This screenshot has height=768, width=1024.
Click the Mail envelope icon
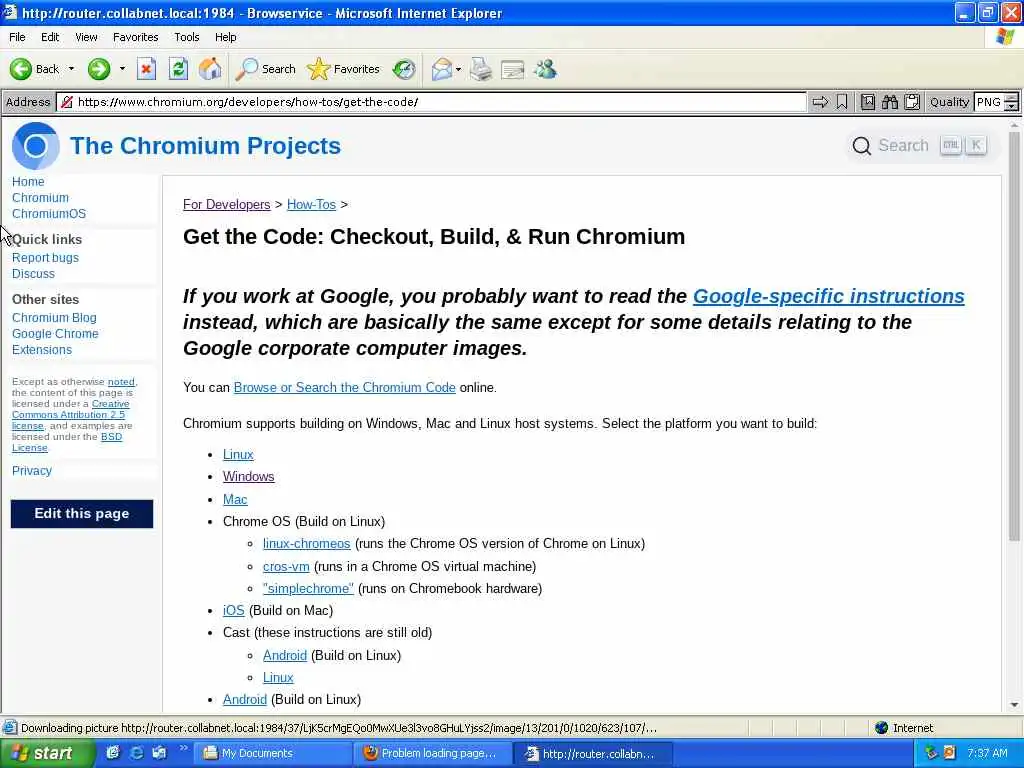(442, 69)
